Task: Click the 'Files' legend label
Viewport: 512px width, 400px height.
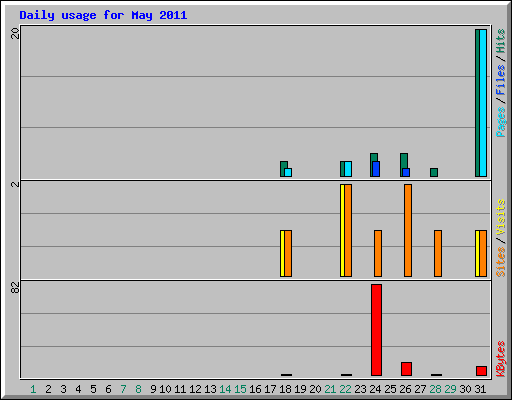Action: pyautogui.click(x=500, y=79)
